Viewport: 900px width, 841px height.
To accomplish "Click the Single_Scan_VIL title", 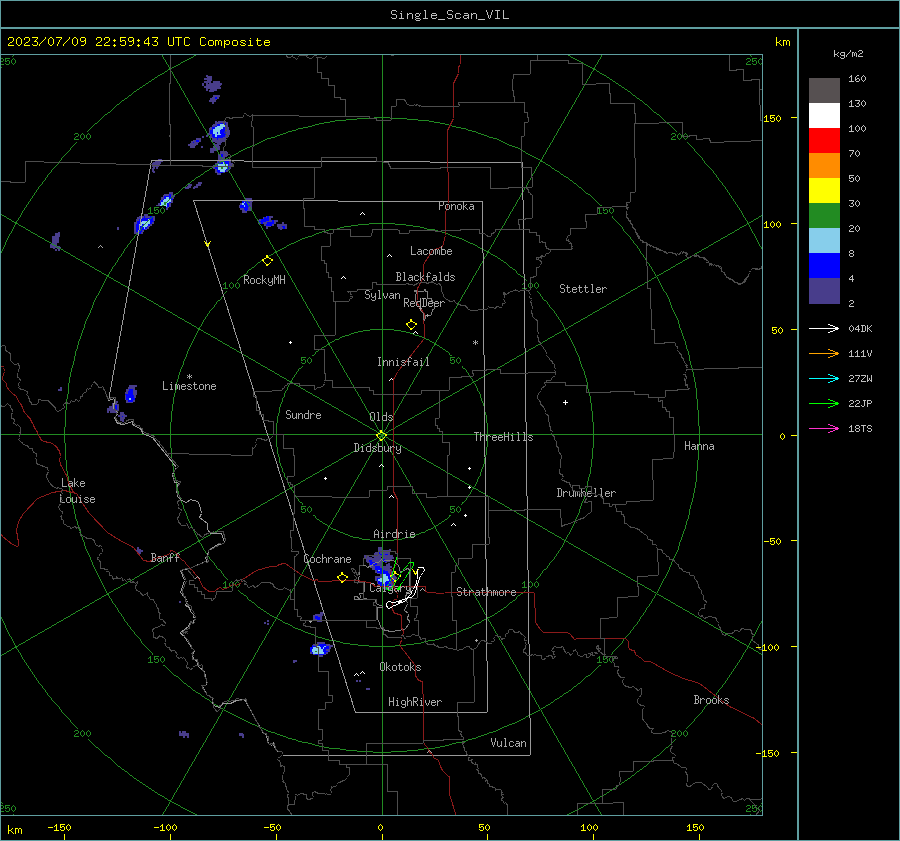I will (449, 15).
